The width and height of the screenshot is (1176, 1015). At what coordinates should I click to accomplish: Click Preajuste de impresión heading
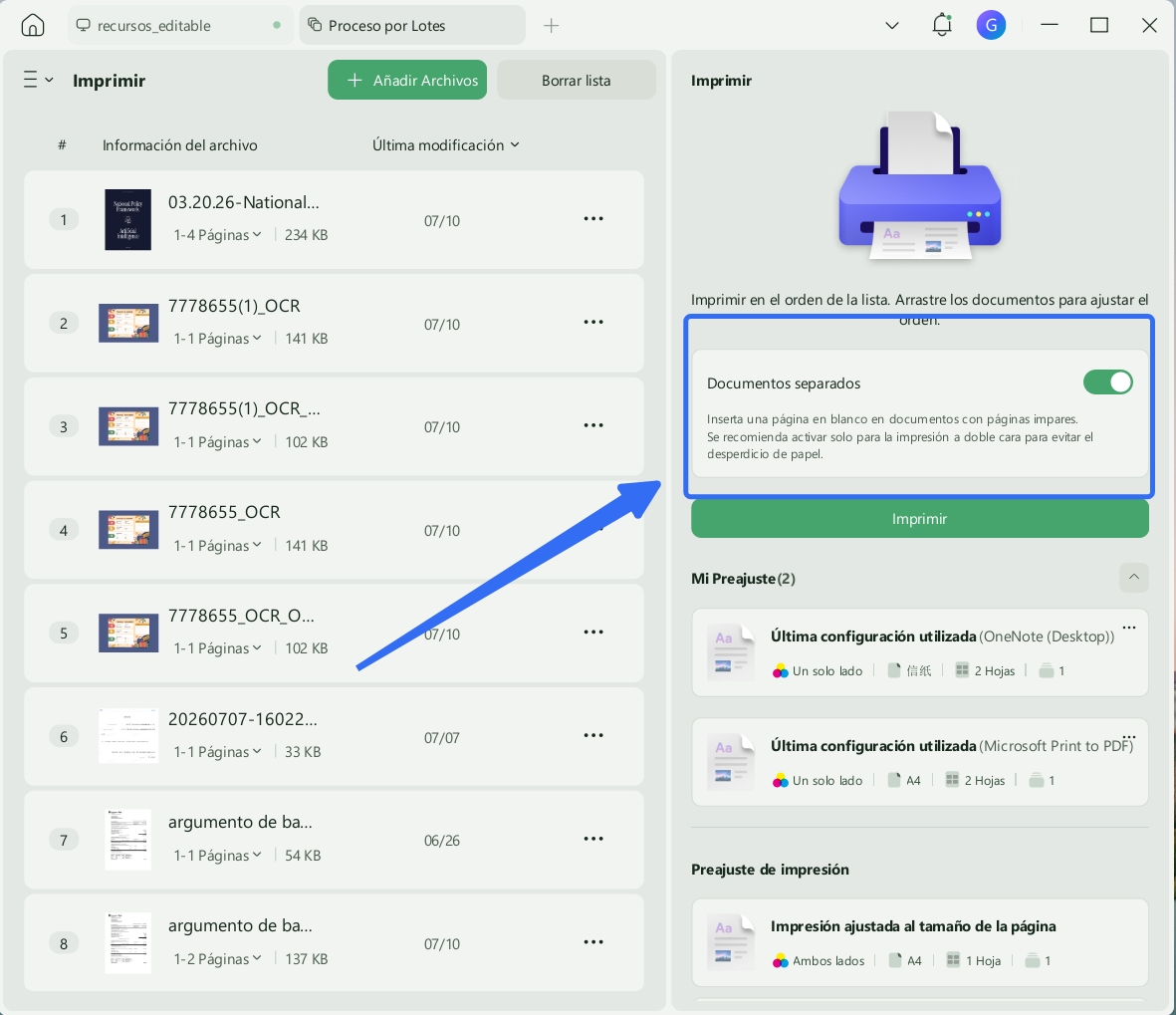(771, 870)
